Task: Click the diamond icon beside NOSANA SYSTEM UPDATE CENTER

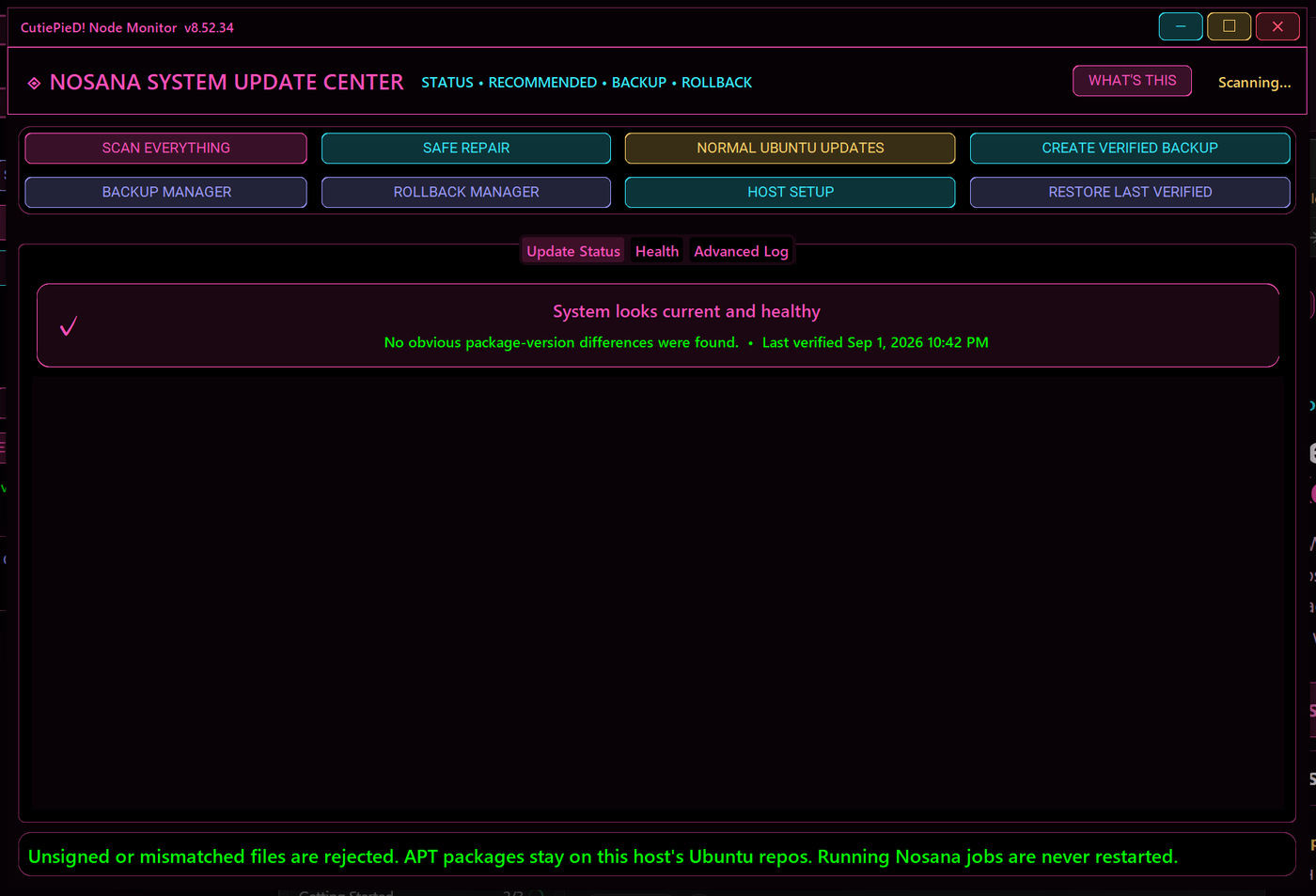Action: pyautogui.click(x=34, y=84)
